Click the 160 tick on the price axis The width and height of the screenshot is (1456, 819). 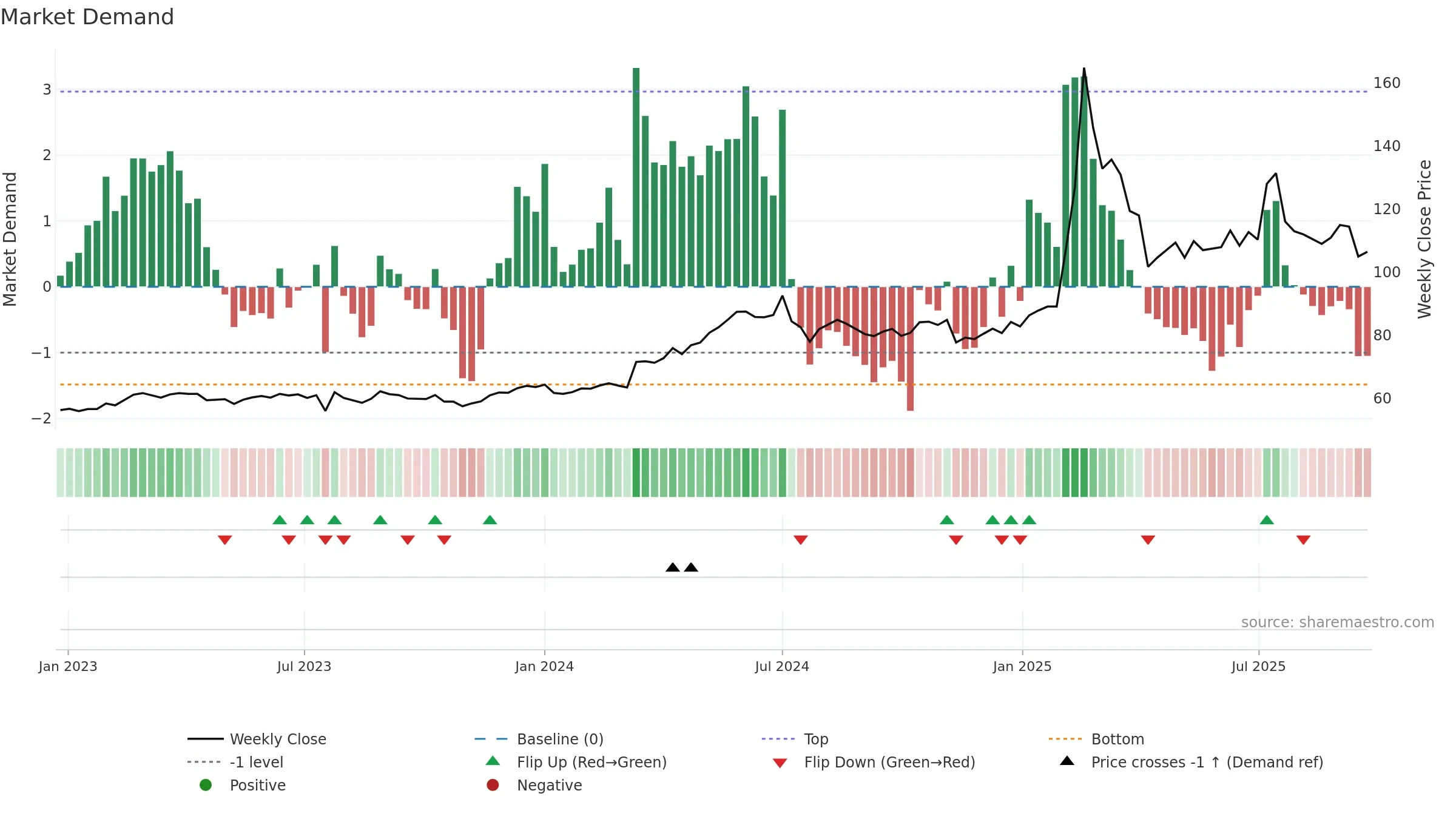[1387, 83]
